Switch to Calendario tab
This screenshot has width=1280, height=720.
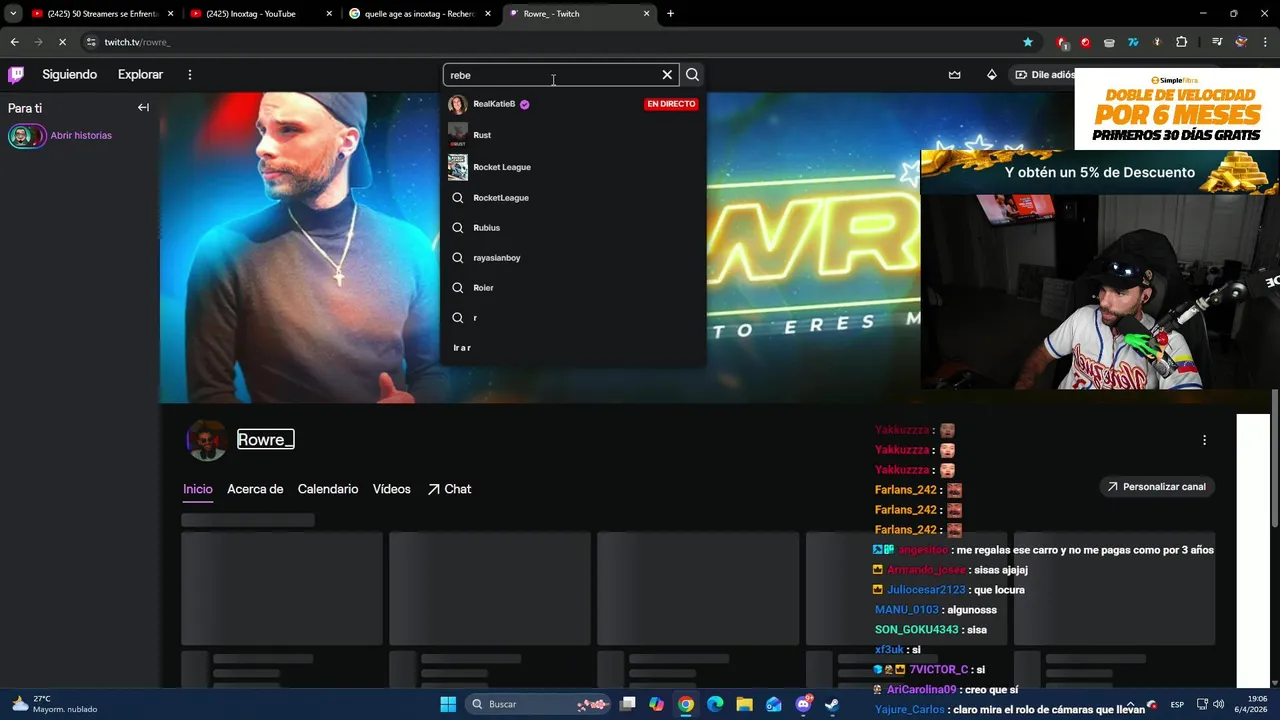click(x=328, y=489)
